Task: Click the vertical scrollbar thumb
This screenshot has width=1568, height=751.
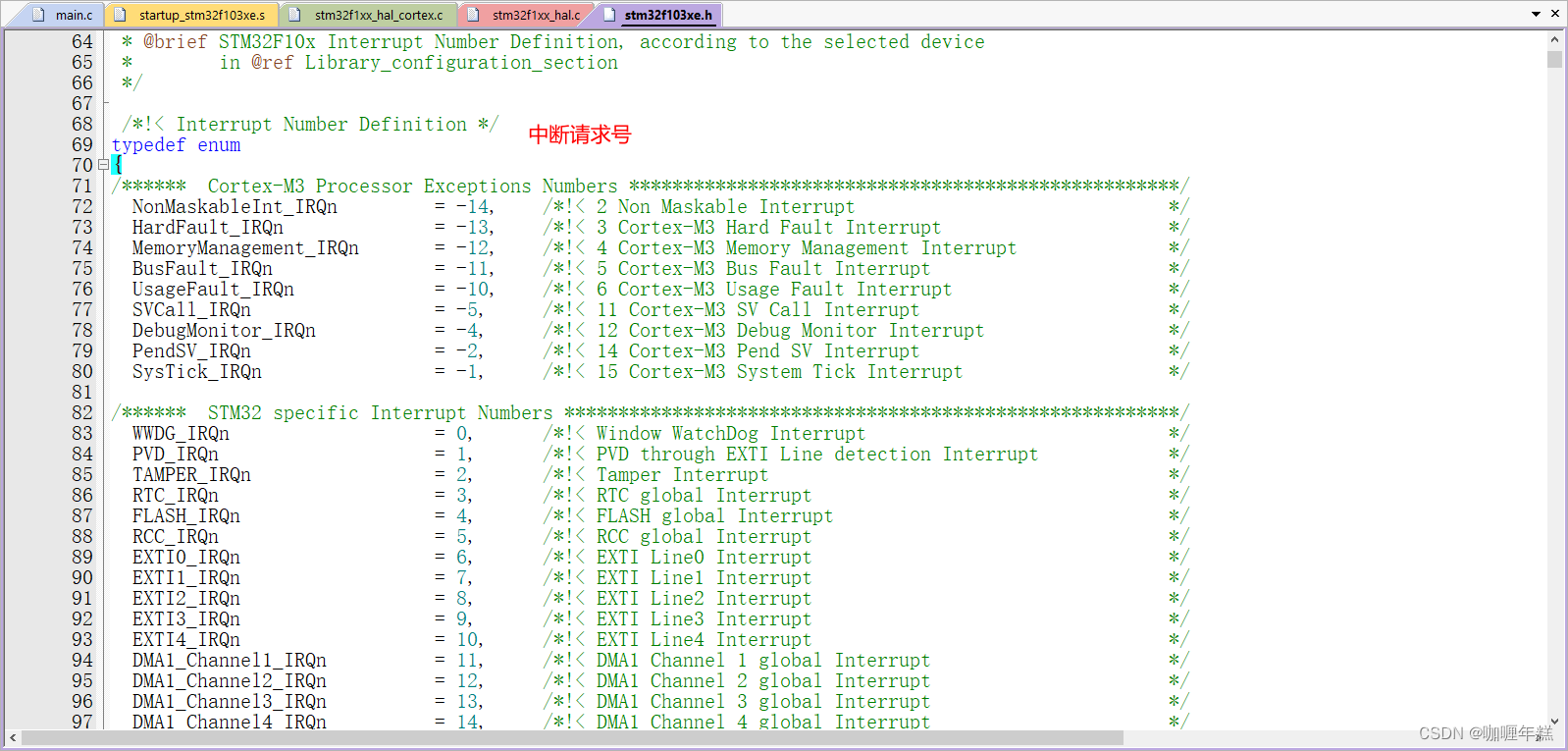Action: (1554, 59)
